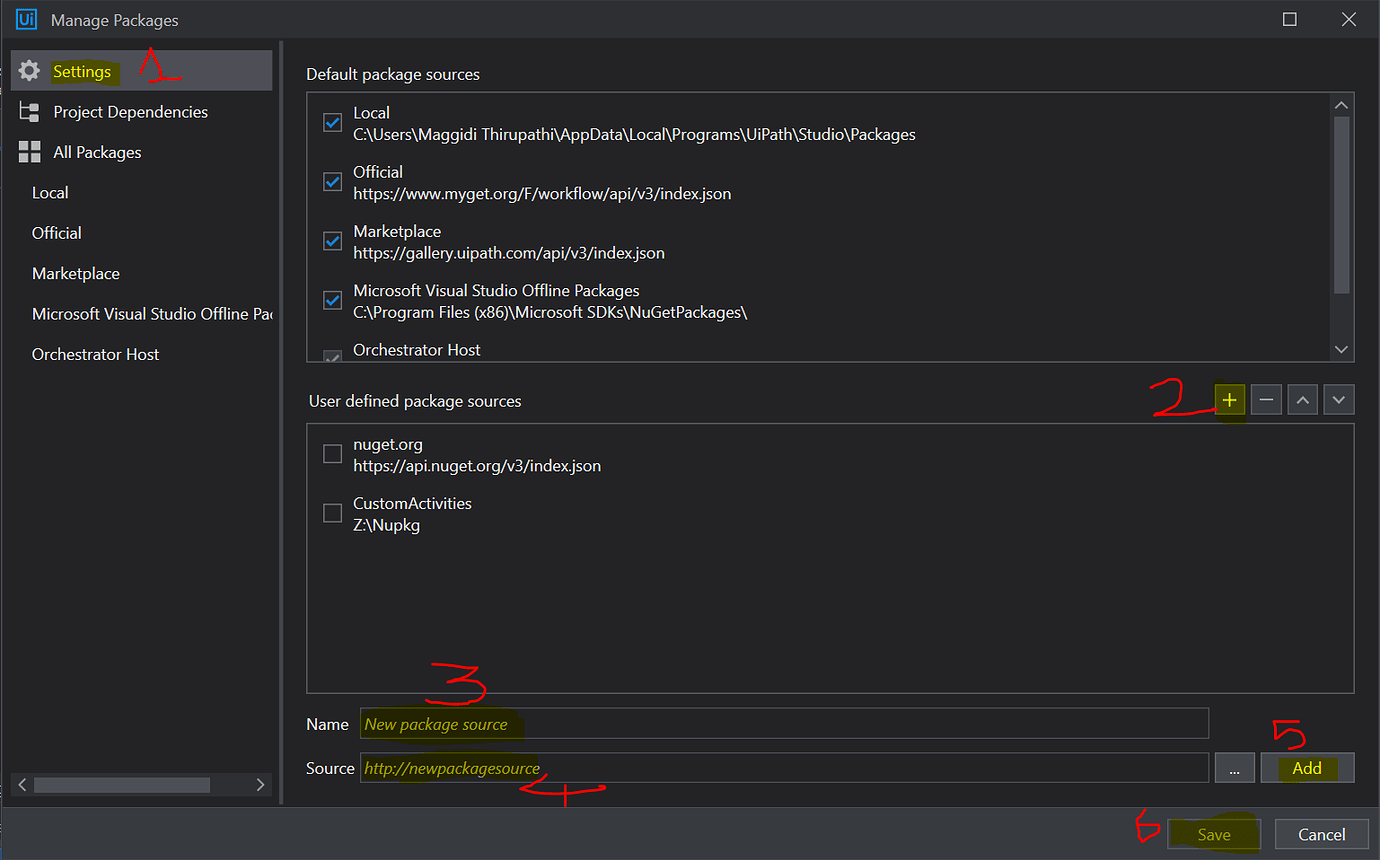Close the Manage Packages window
Screen dimensions: 1380x860
tap(1348, 19)
